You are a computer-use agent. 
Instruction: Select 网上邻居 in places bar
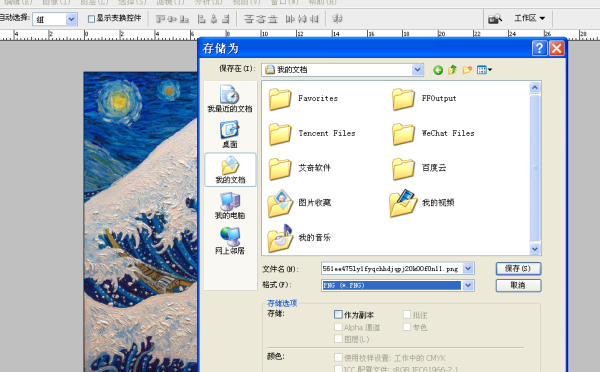[230, 241]
